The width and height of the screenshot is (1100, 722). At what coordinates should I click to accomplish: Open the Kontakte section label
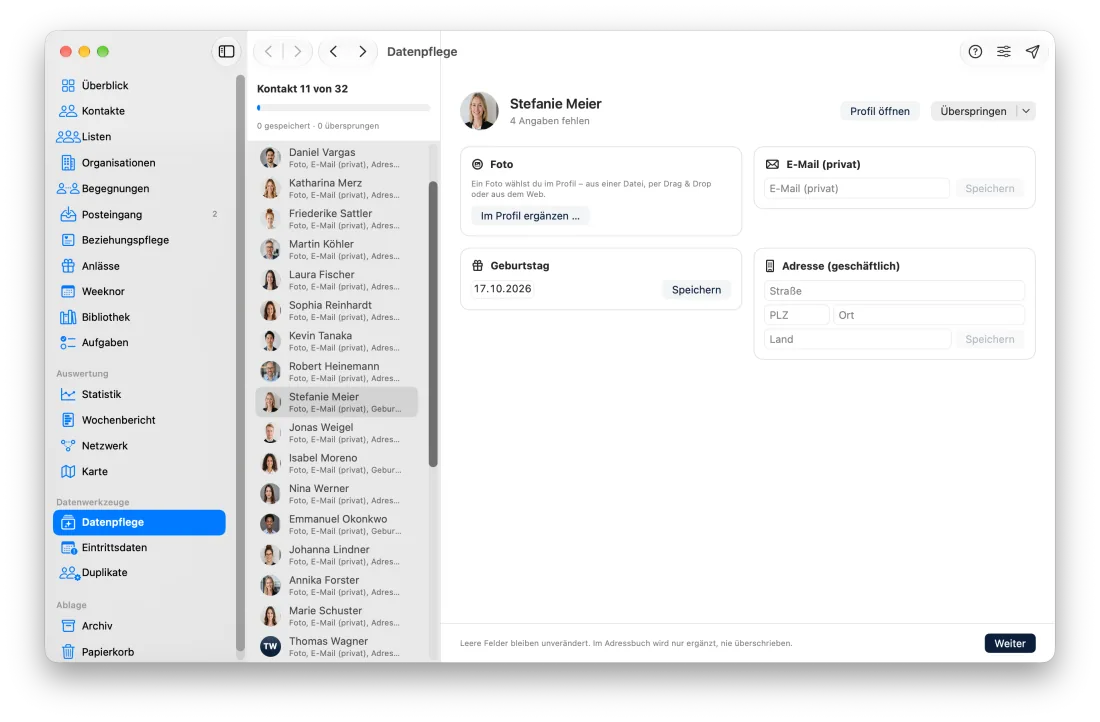pyautogui.click(x=103, y=111)
